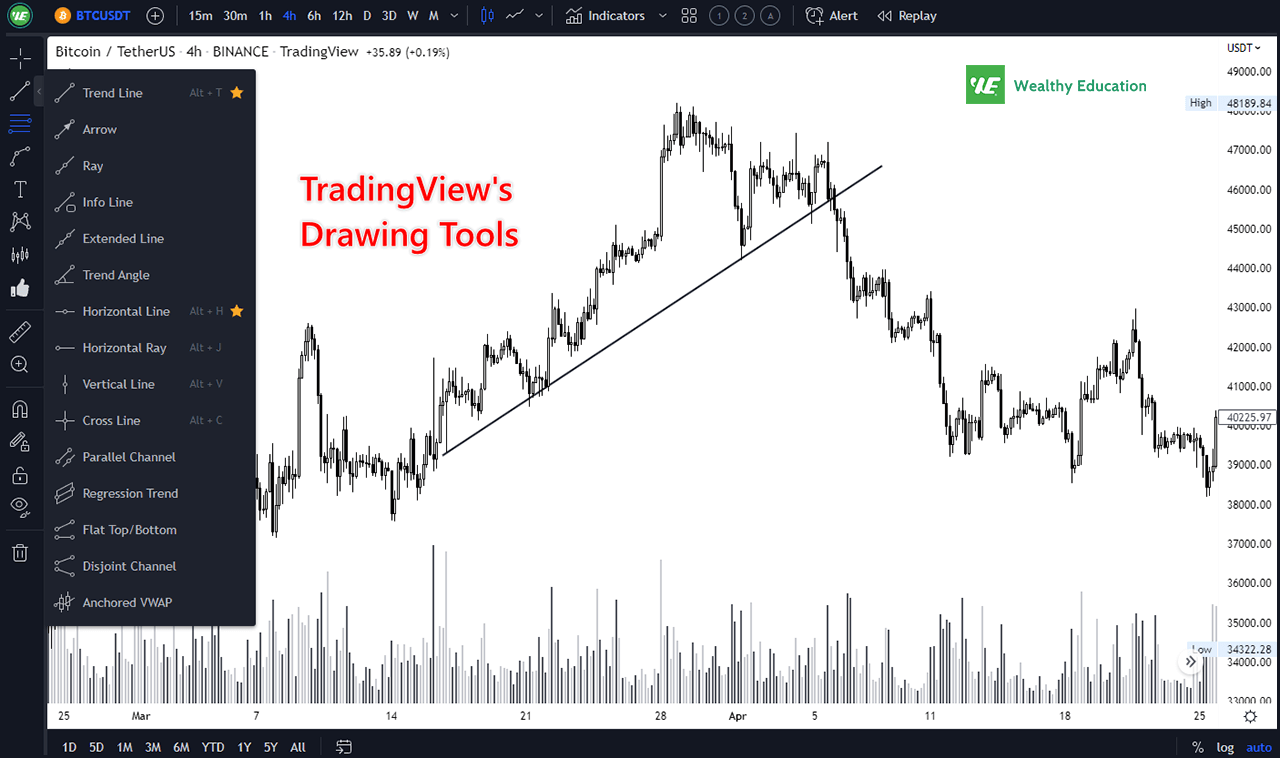The width and height of the screenshot is (1280, 758).
Task: Open prediction and measurement tools
Action: (19, 255)
